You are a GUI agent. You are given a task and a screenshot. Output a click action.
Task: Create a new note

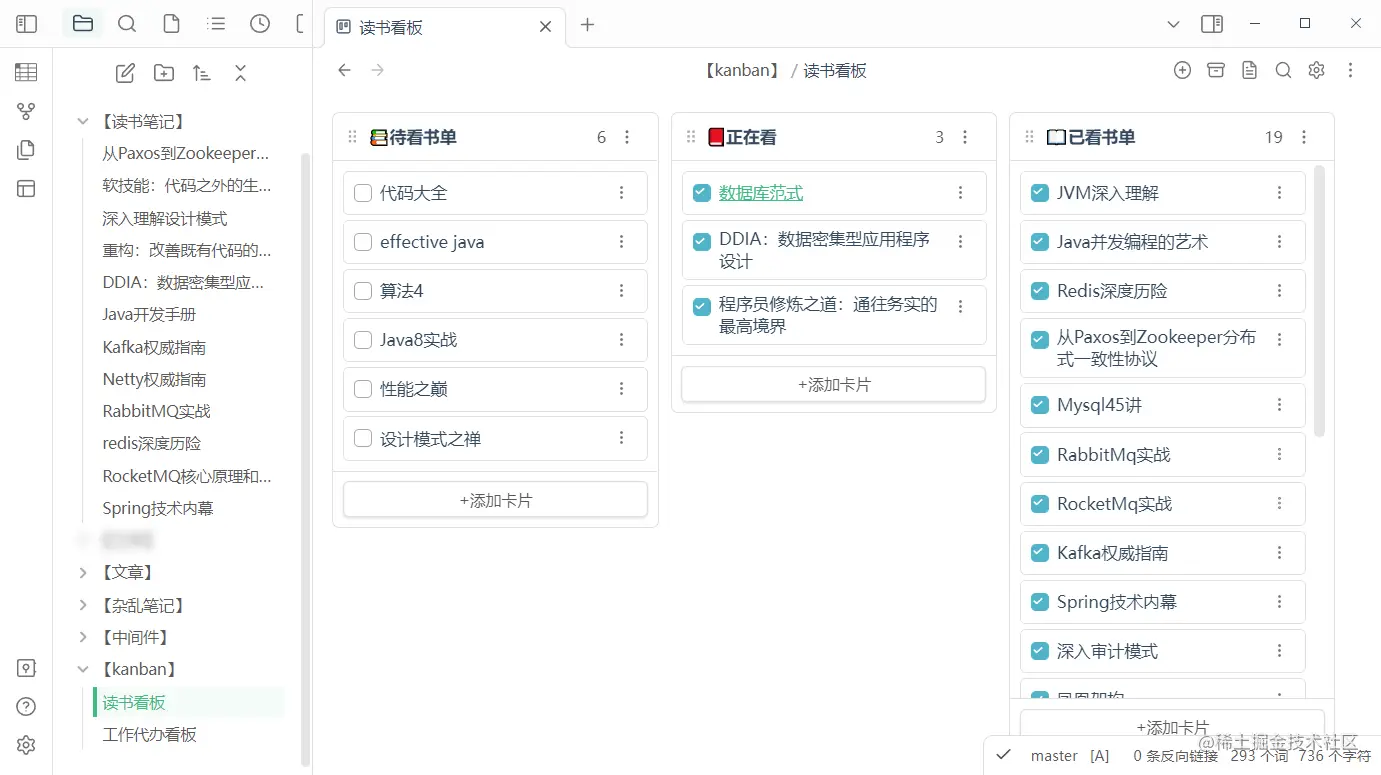[125, 73]
